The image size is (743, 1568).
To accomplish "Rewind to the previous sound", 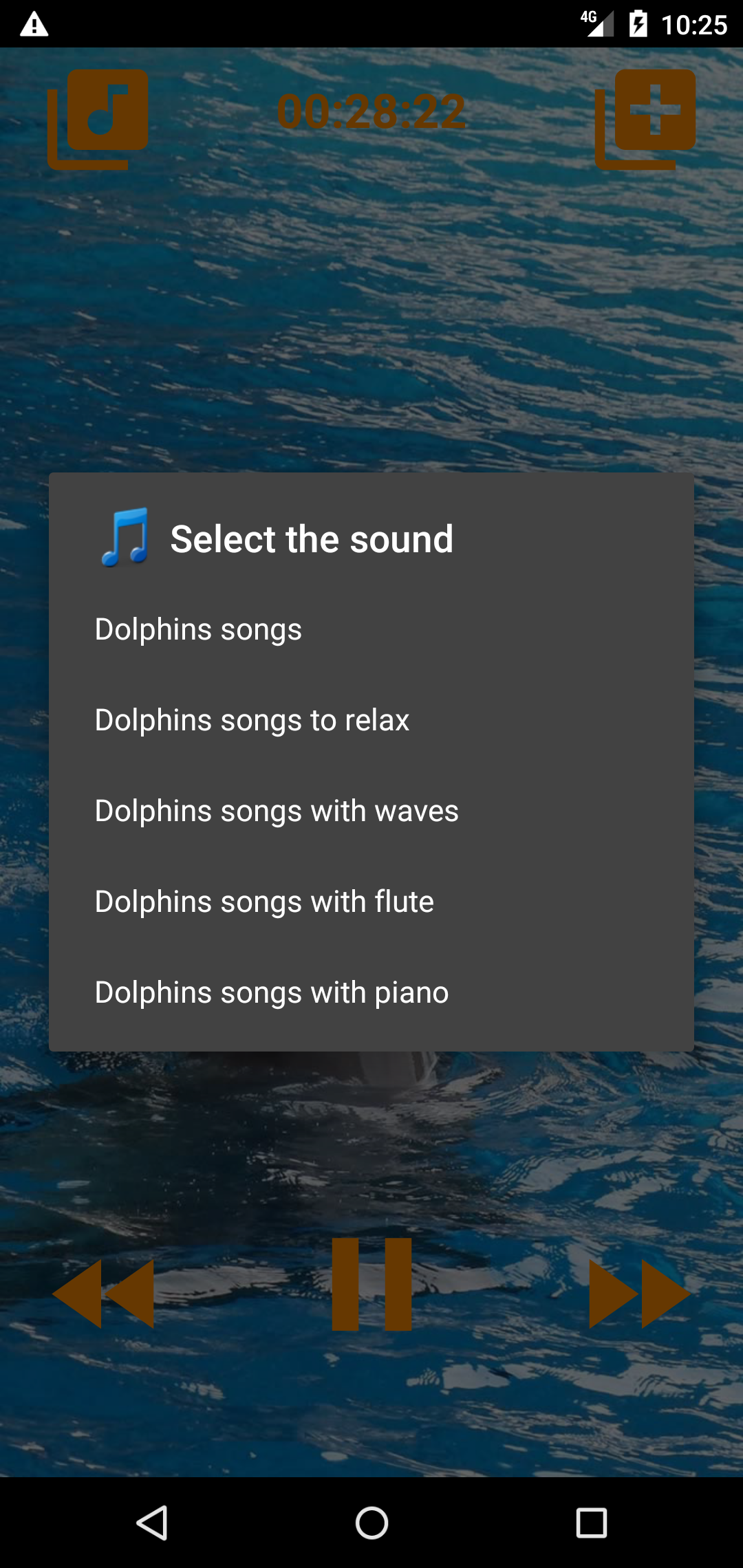I will 103,1293.
